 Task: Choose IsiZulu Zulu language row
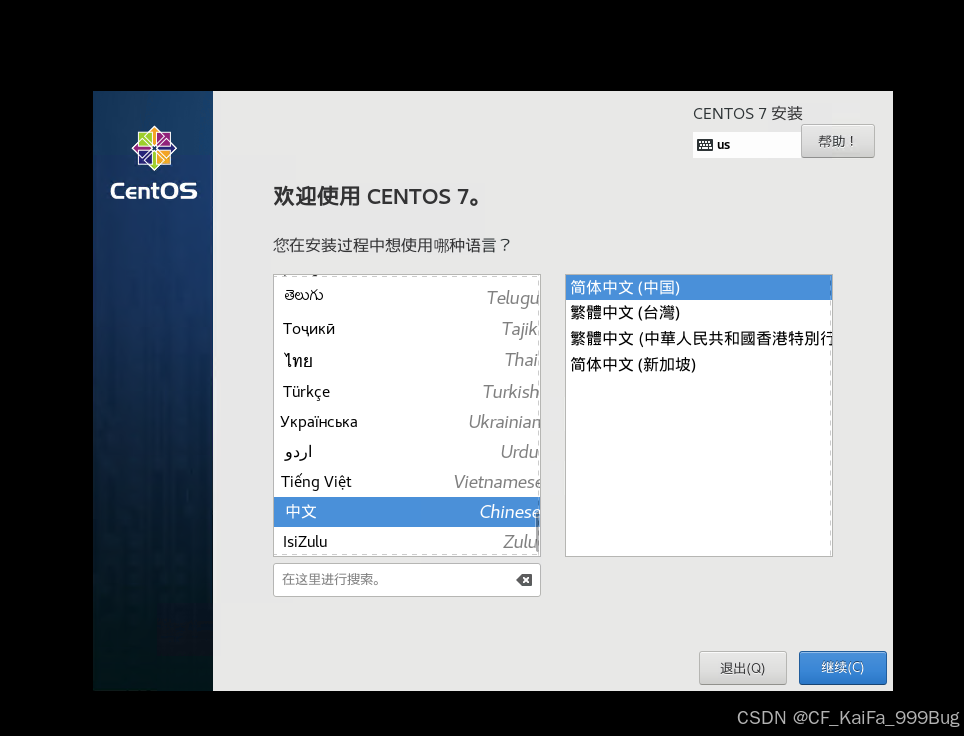[406, 542]
